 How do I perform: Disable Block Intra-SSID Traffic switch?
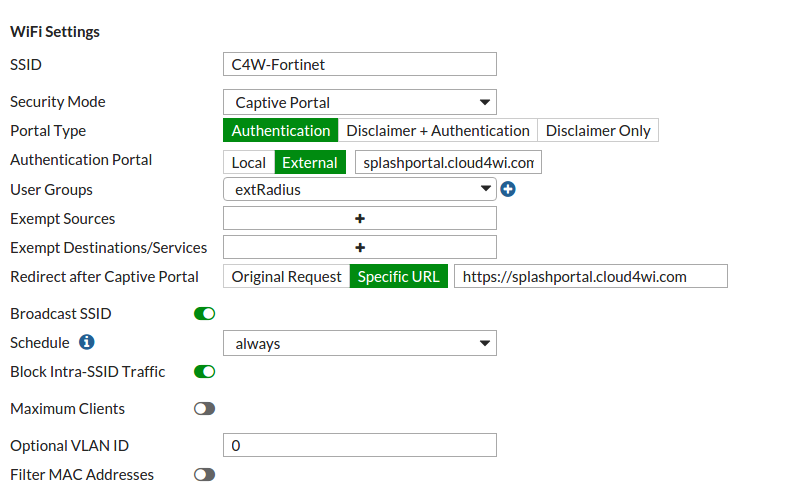(204, 372)
